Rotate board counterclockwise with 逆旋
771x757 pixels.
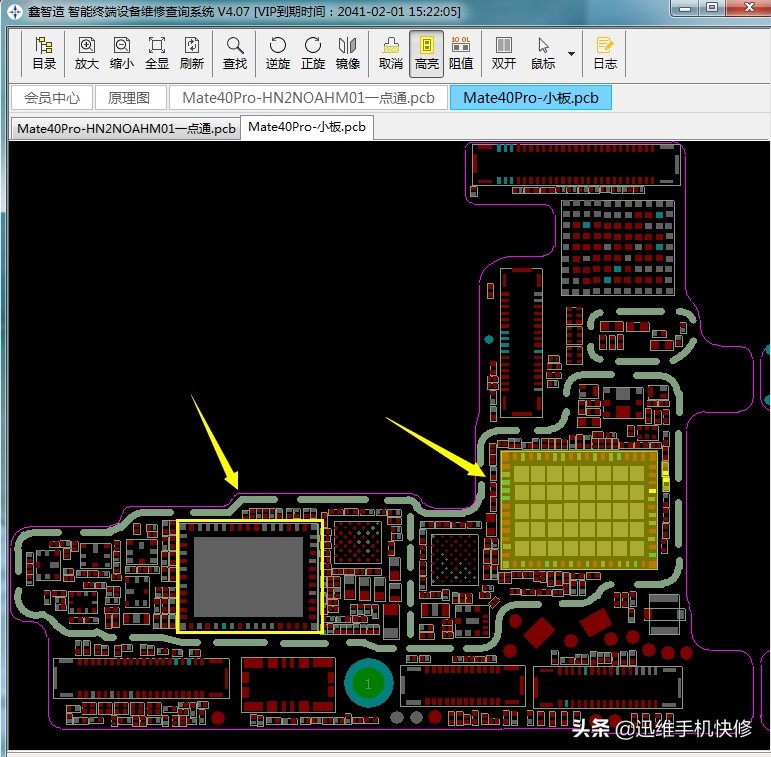[x=278, y=53]
